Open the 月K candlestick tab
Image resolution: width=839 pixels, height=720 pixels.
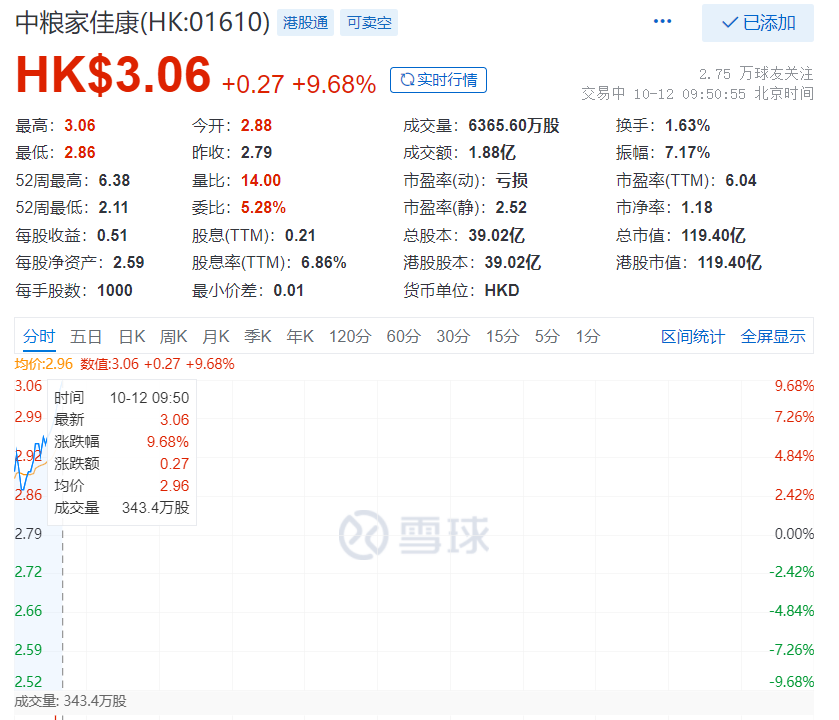point(216,336)
